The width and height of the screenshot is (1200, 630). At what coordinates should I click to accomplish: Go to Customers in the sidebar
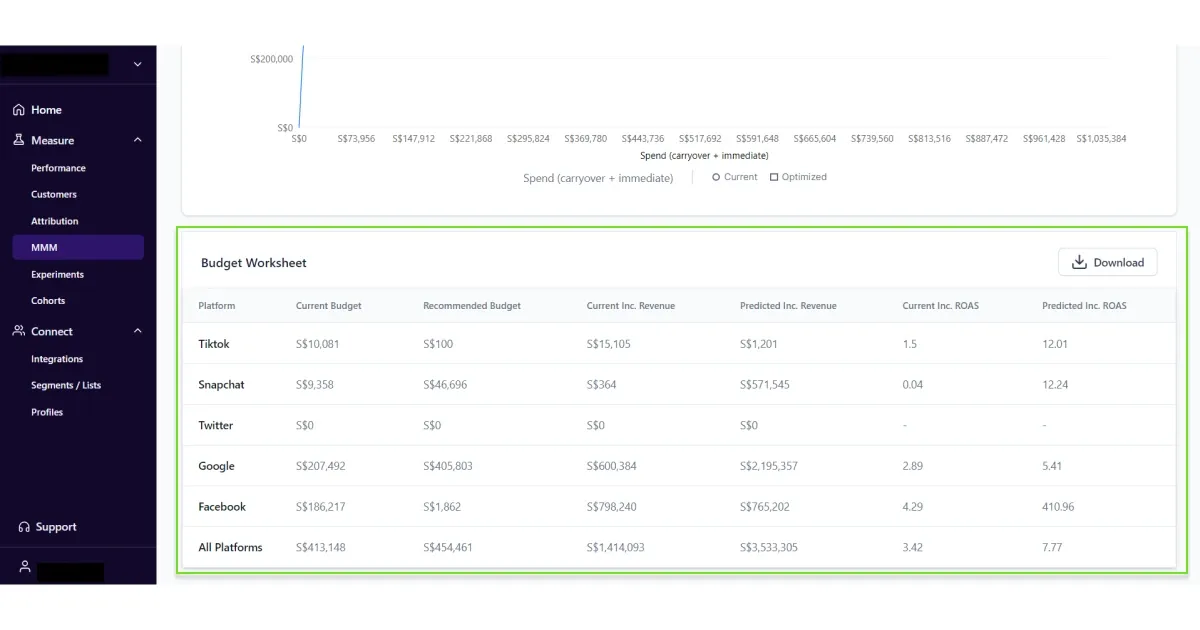point(54,194)
